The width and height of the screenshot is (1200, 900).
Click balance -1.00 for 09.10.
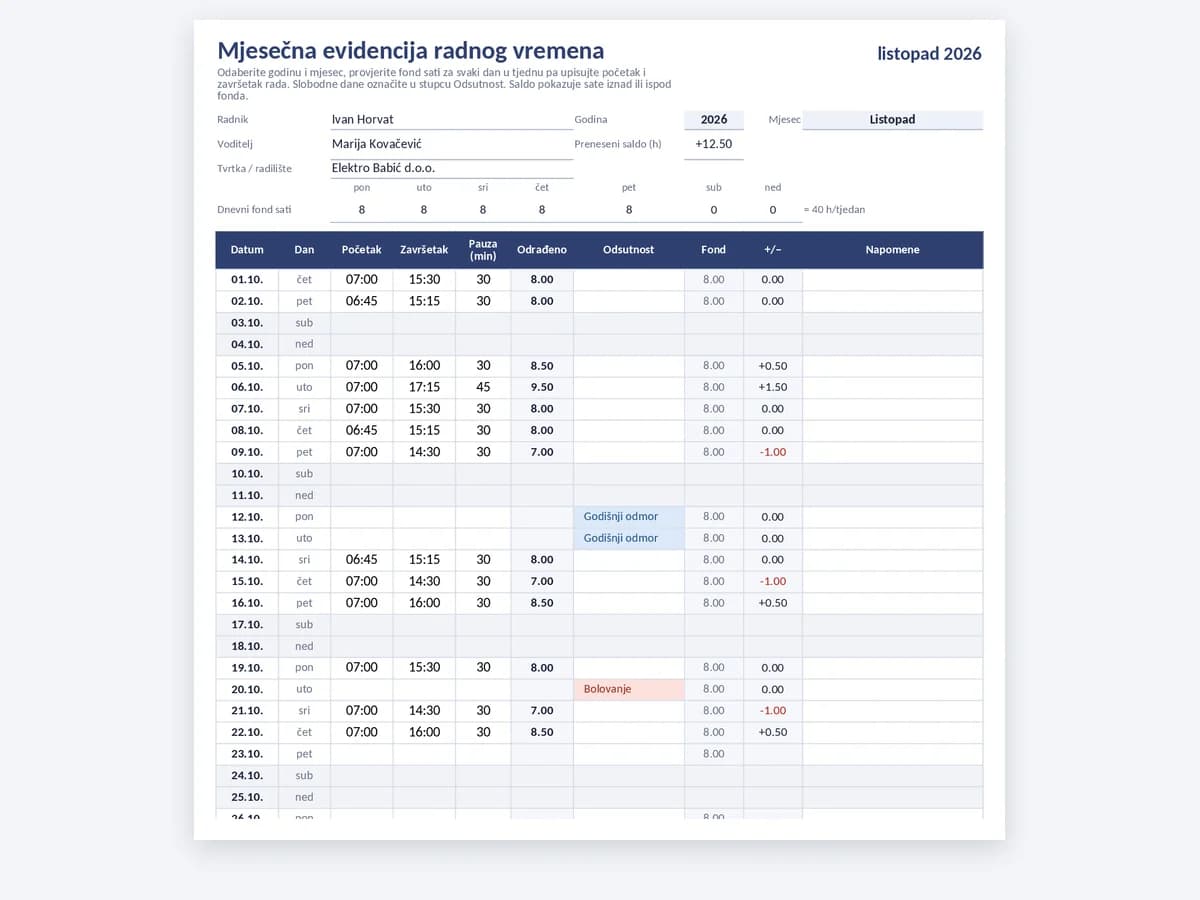click(773, 452)
